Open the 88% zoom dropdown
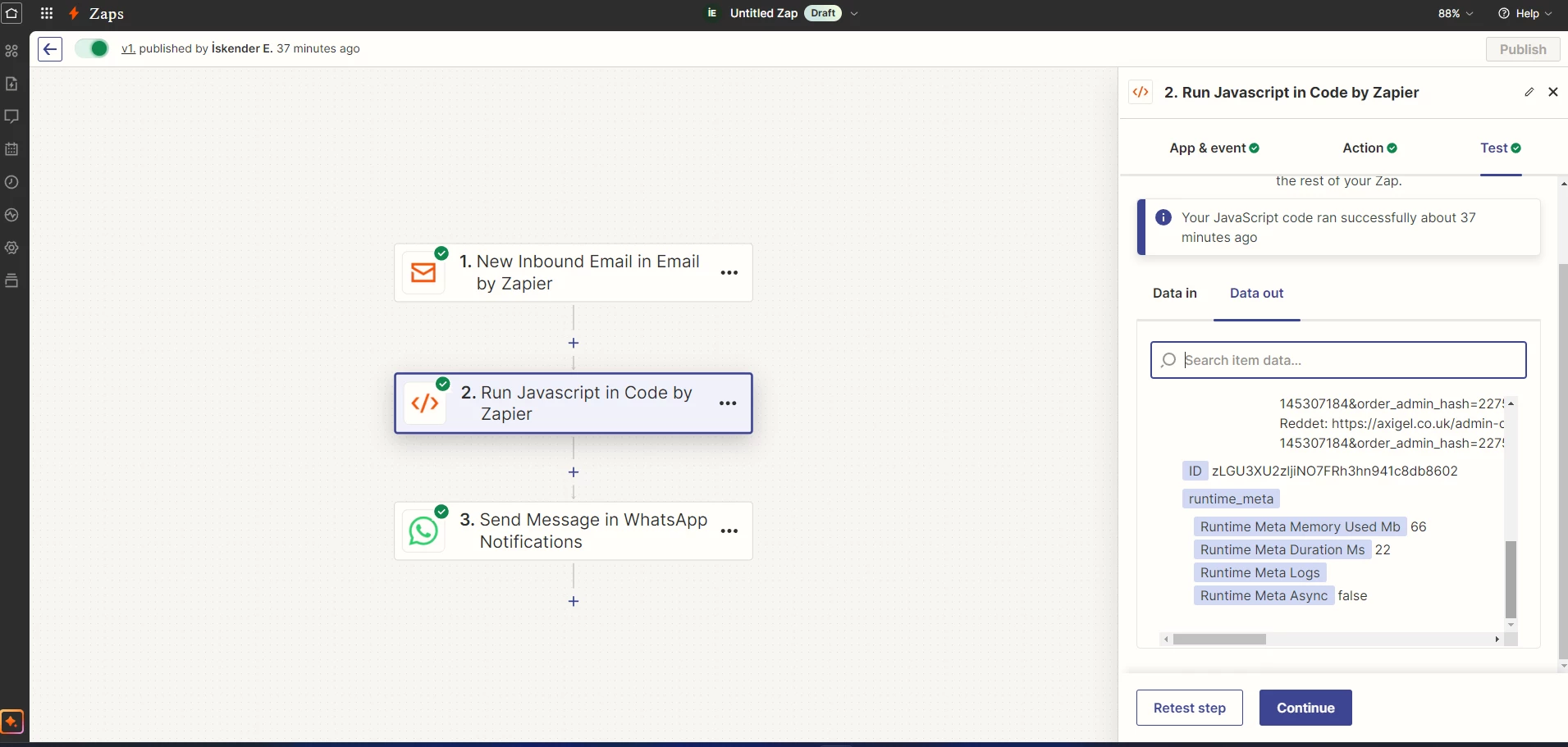 click(1456, 13)
